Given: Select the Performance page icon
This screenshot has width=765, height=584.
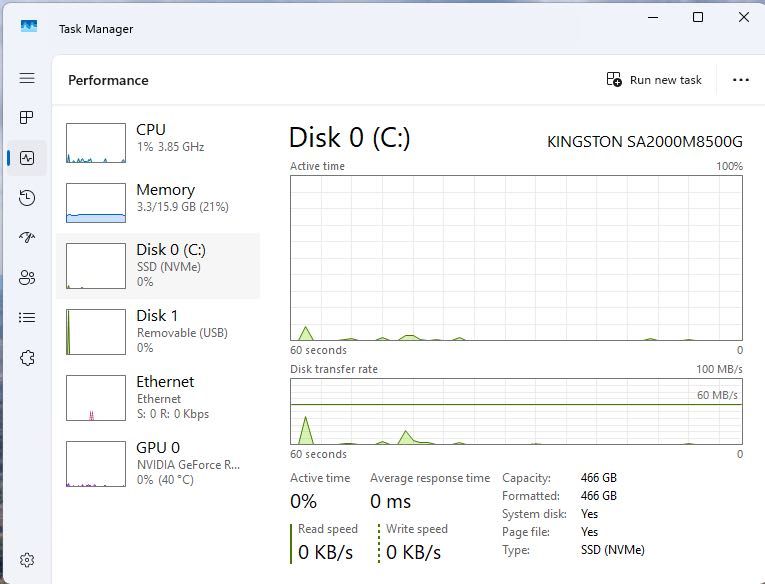Looking at the screenshot, I should (x=27, y=158).
